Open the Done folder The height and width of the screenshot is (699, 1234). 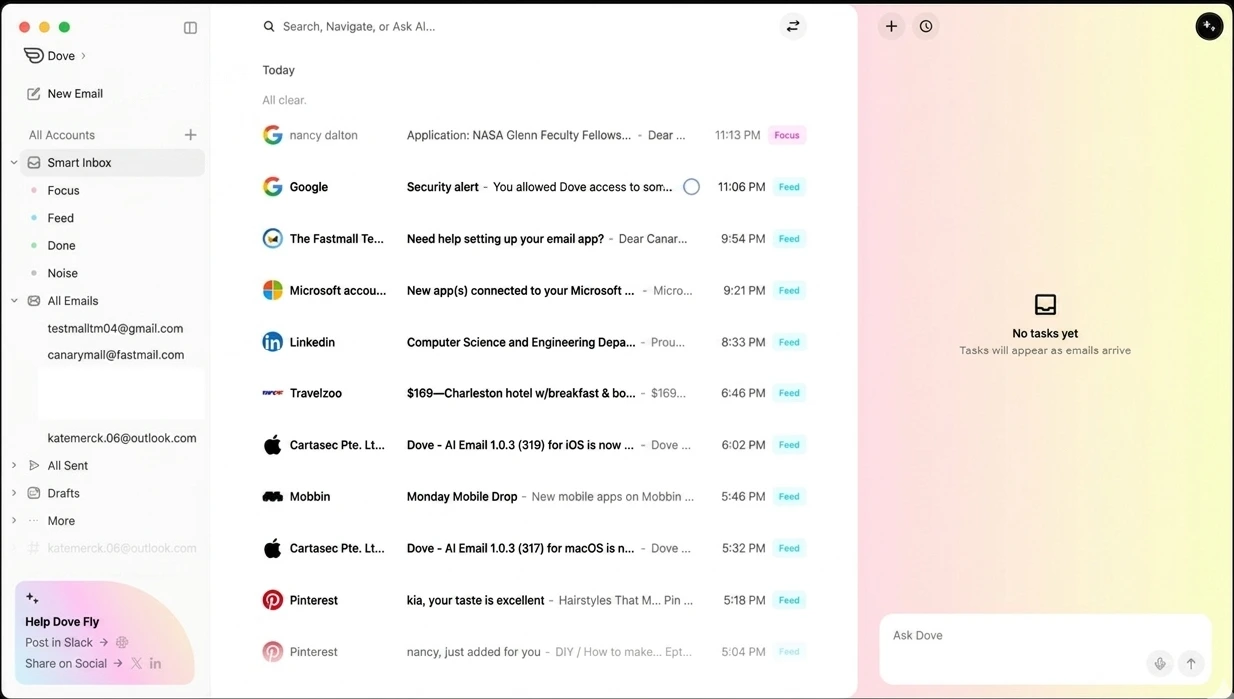point(61,245)
